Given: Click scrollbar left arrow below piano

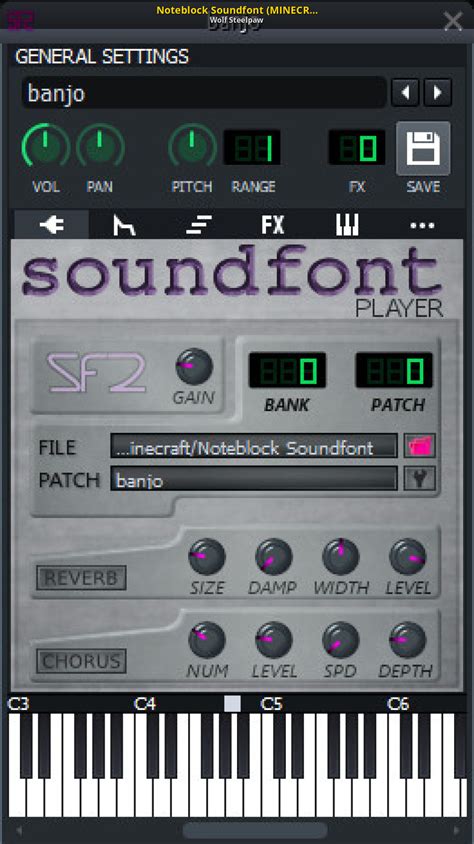Looking at the screenshot, I should [18, 830].
